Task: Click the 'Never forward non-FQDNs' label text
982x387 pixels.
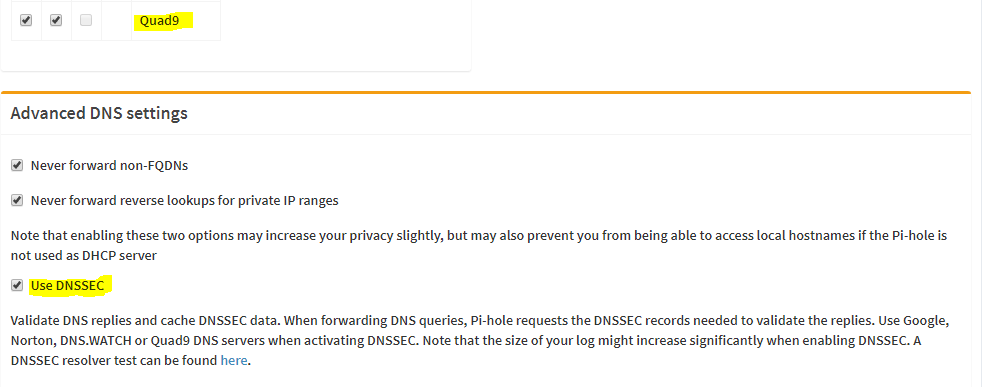Action: (110, 166)
